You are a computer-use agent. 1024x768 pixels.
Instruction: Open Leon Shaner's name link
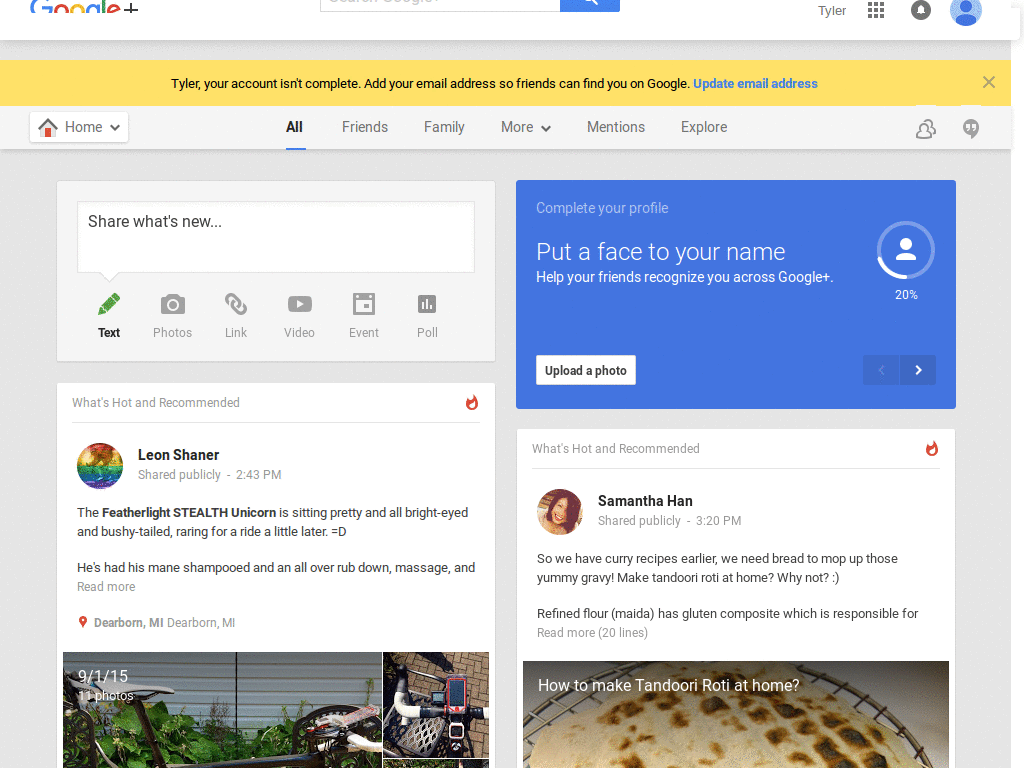(178, 455)
